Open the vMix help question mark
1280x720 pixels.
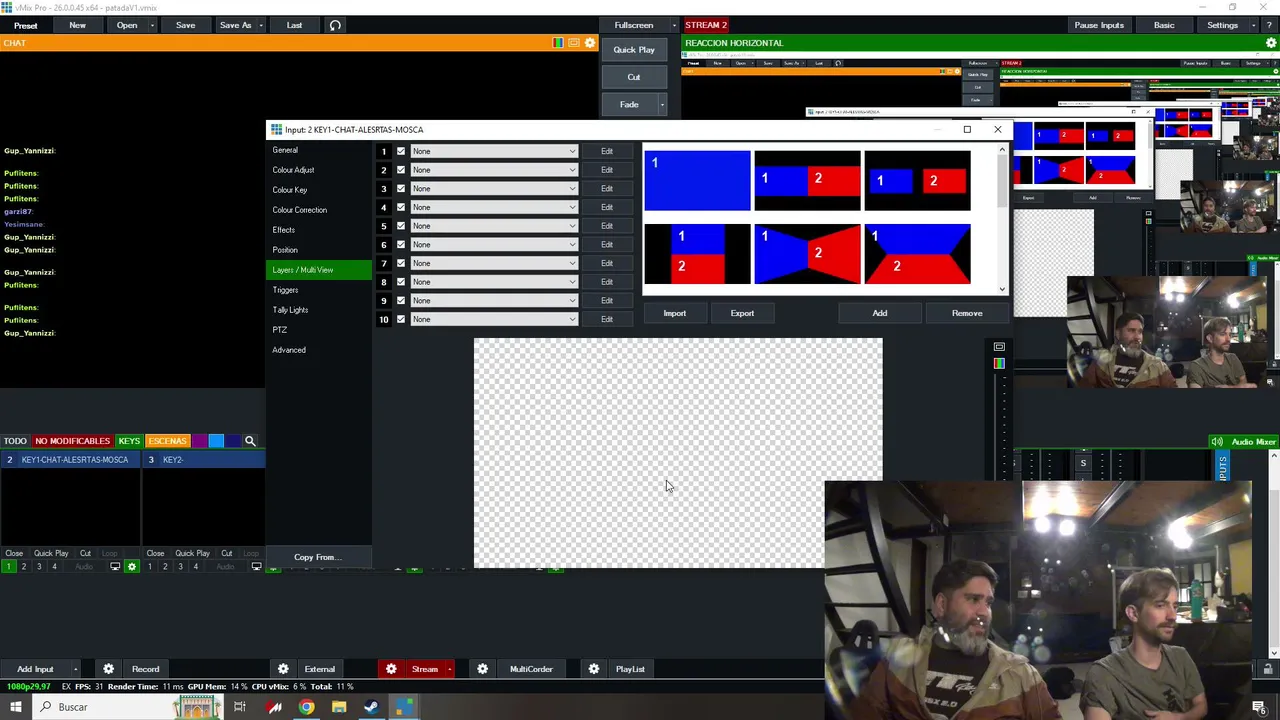[1269, 25]
